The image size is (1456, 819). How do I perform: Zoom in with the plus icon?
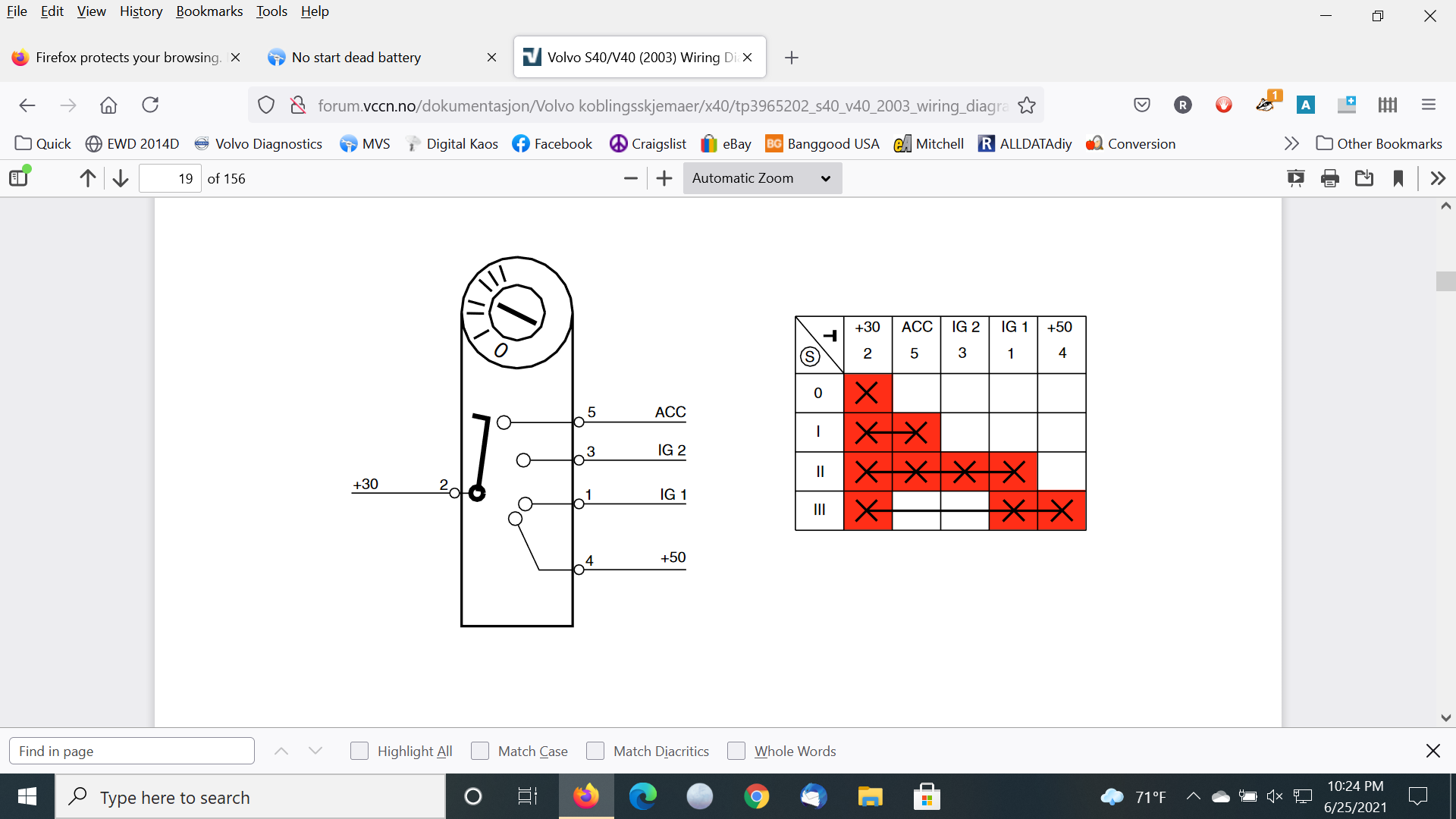pyautogui.click(x=664, y=178)
